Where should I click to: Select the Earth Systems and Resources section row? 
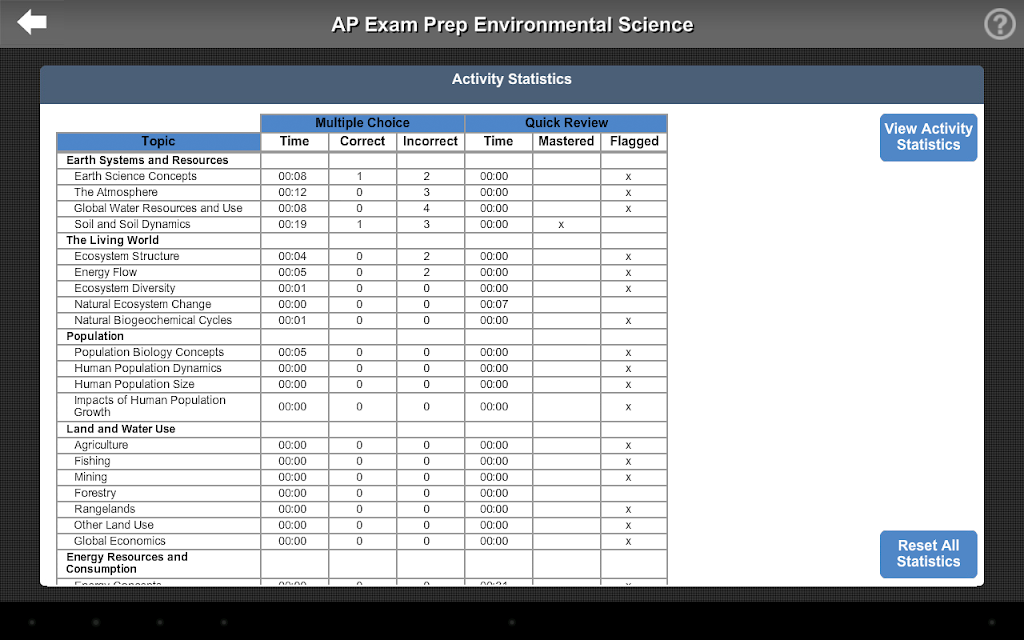[362, 161]
